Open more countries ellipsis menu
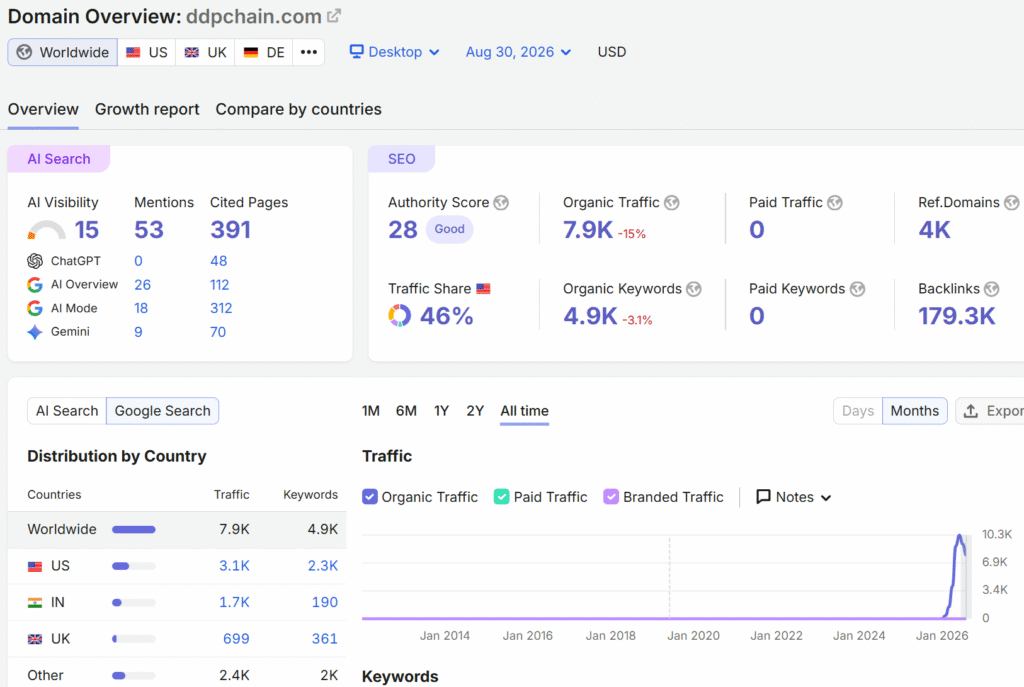1024x687 pixels. (x=308, y=52)
